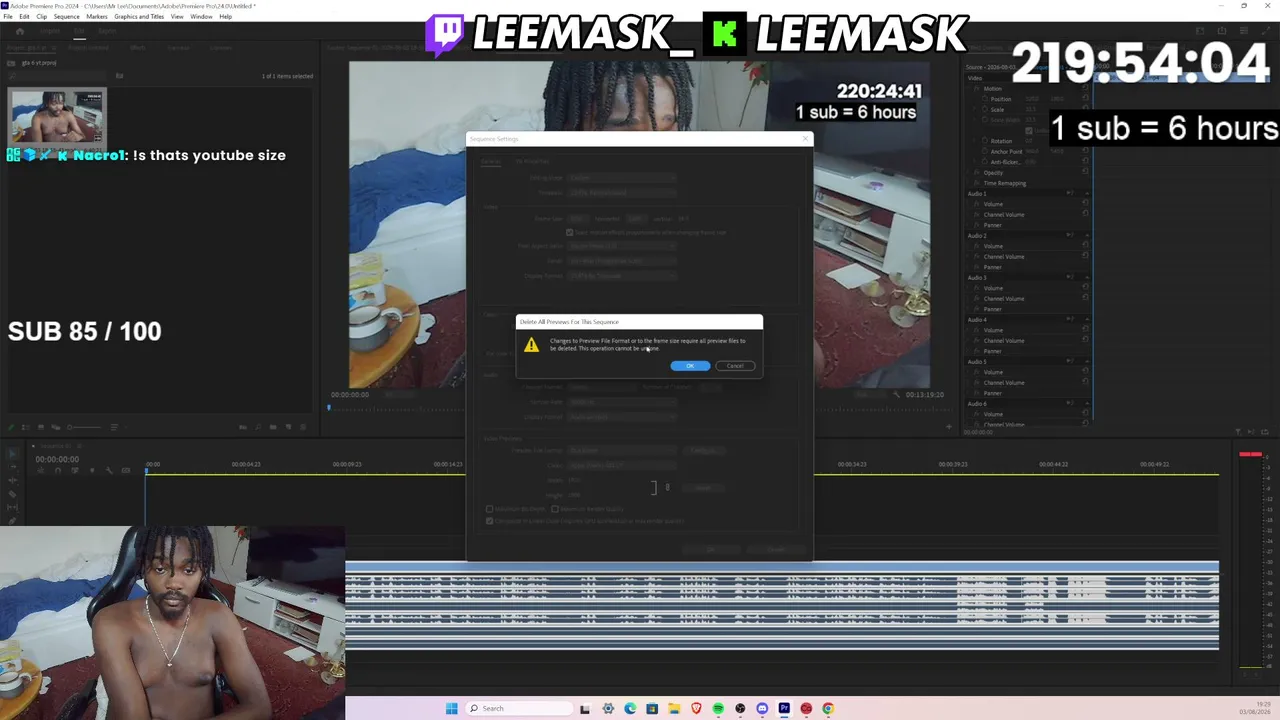Open Microsoft Edge from the taskbar
The height and width of the screenshot is (720, 1280).
[630, 709]
